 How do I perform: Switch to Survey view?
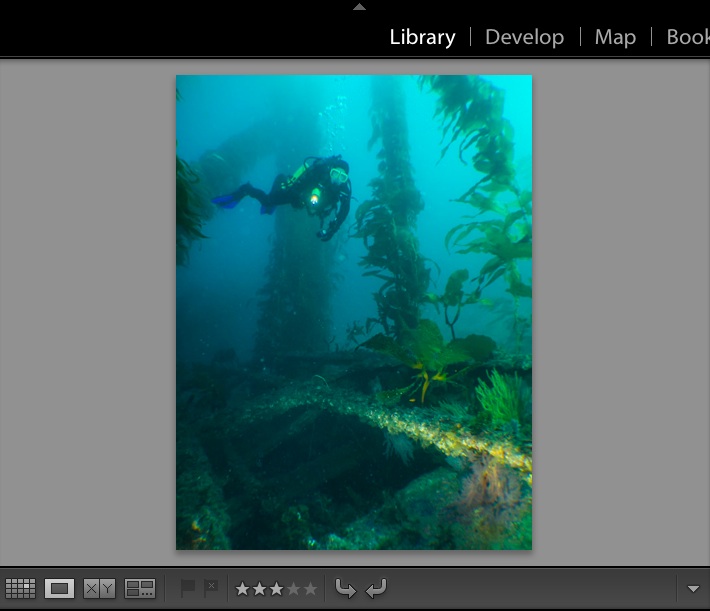coord(140,589)
